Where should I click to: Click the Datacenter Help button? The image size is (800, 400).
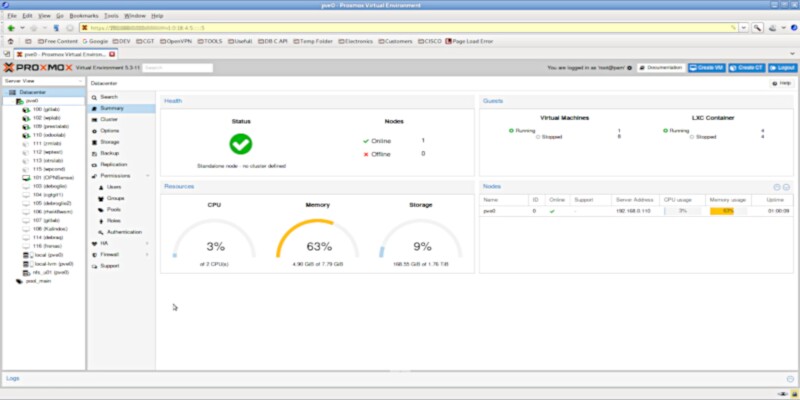point(782,83)
